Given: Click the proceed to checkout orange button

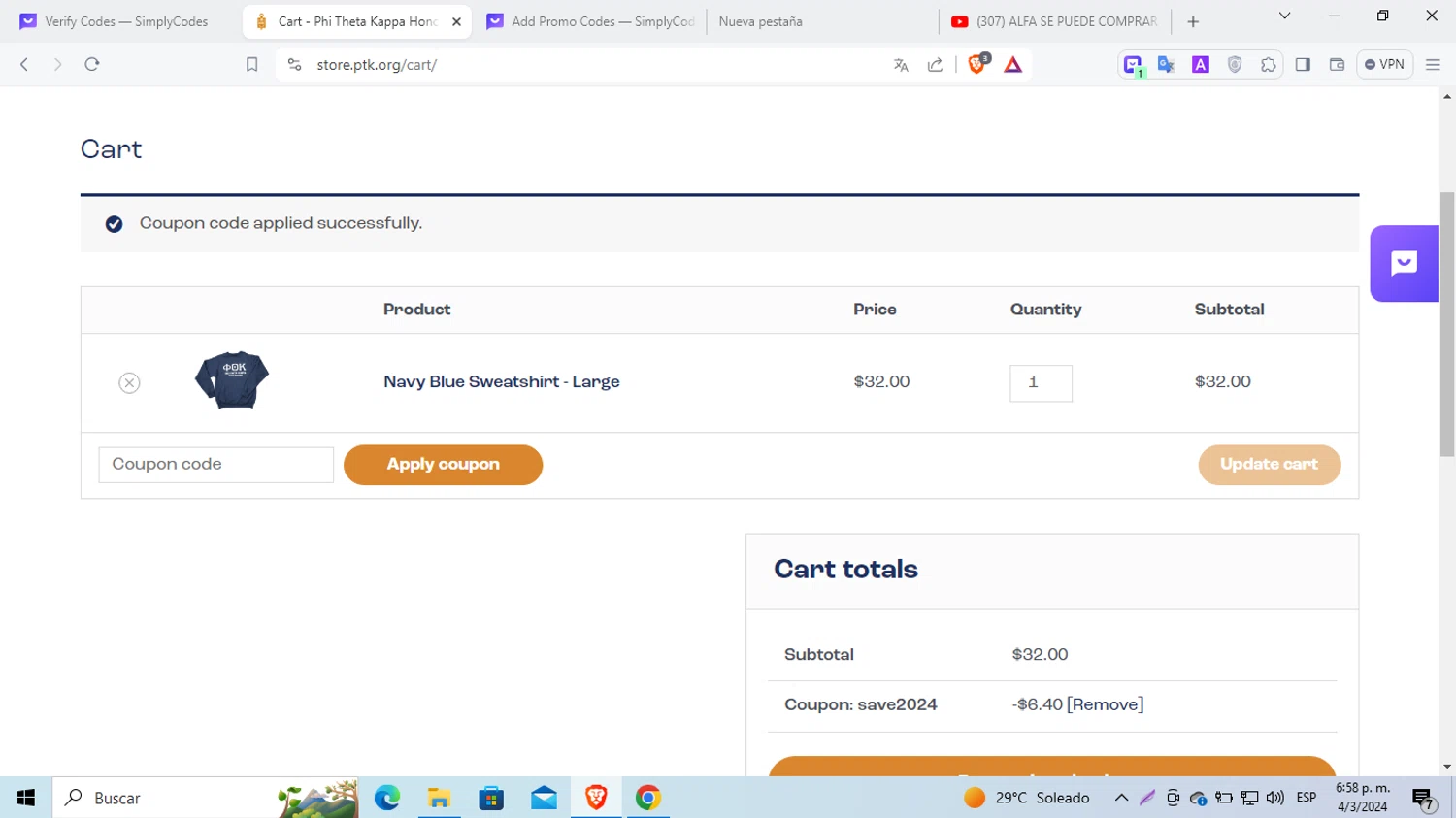Looking at the screenshot, I should pyautogui.click(x=1052, y=767).
